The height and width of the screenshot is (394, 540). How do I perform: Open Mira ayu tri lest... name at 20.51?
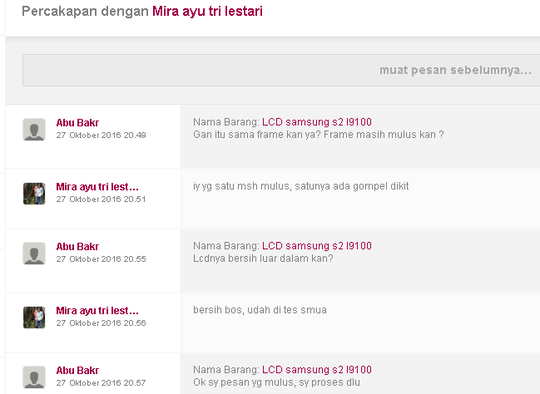point(97,187)
